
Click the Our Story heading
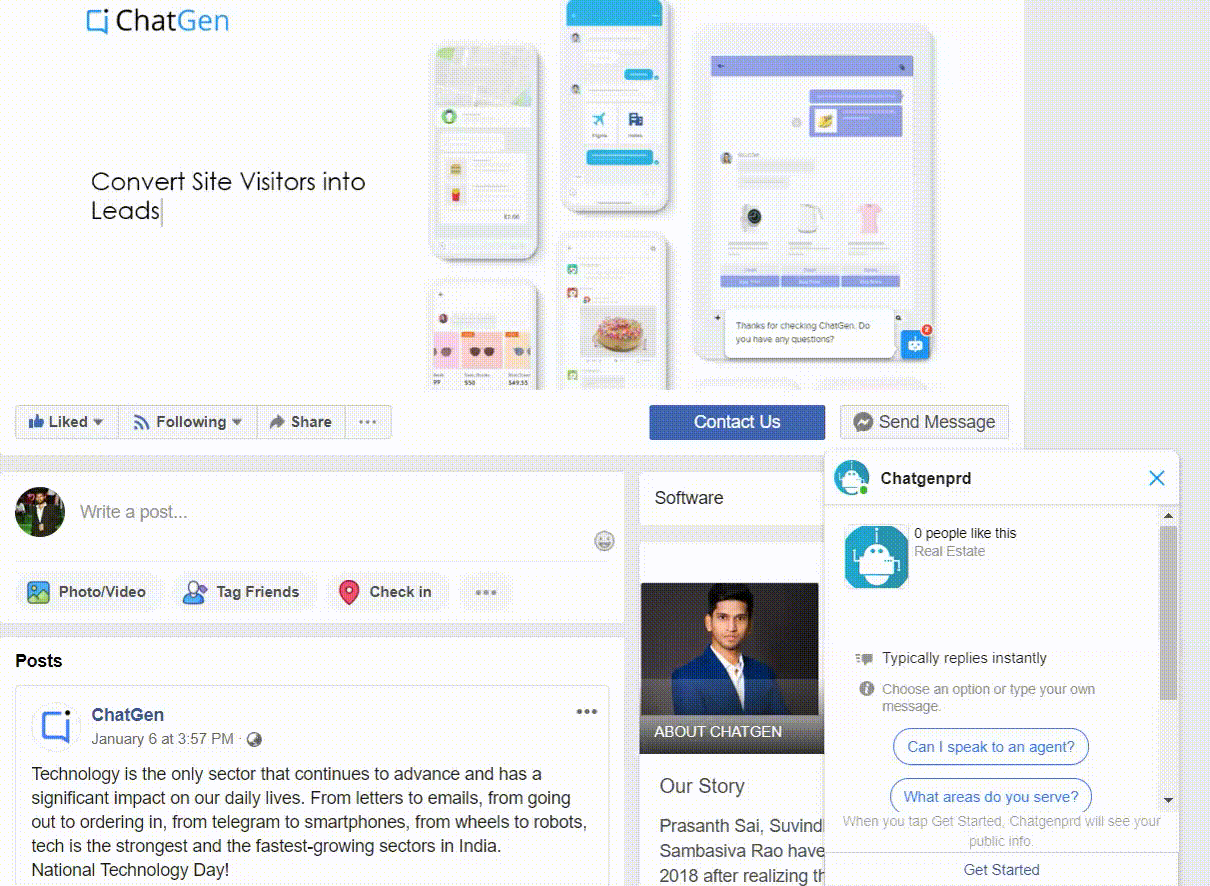702,786
